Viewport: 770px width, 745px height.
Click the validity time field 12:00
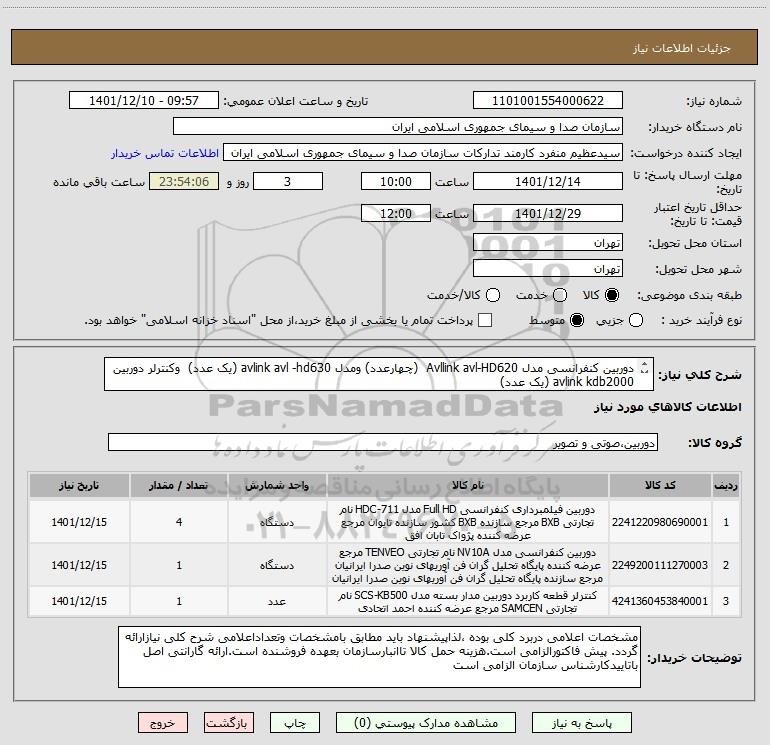coord(396,214)
